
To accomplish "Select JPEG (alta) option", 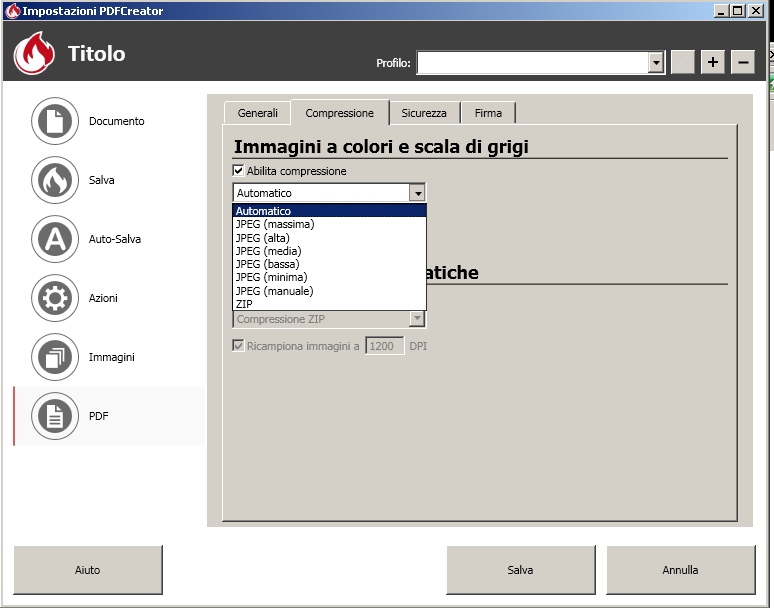I will (329, 238).
